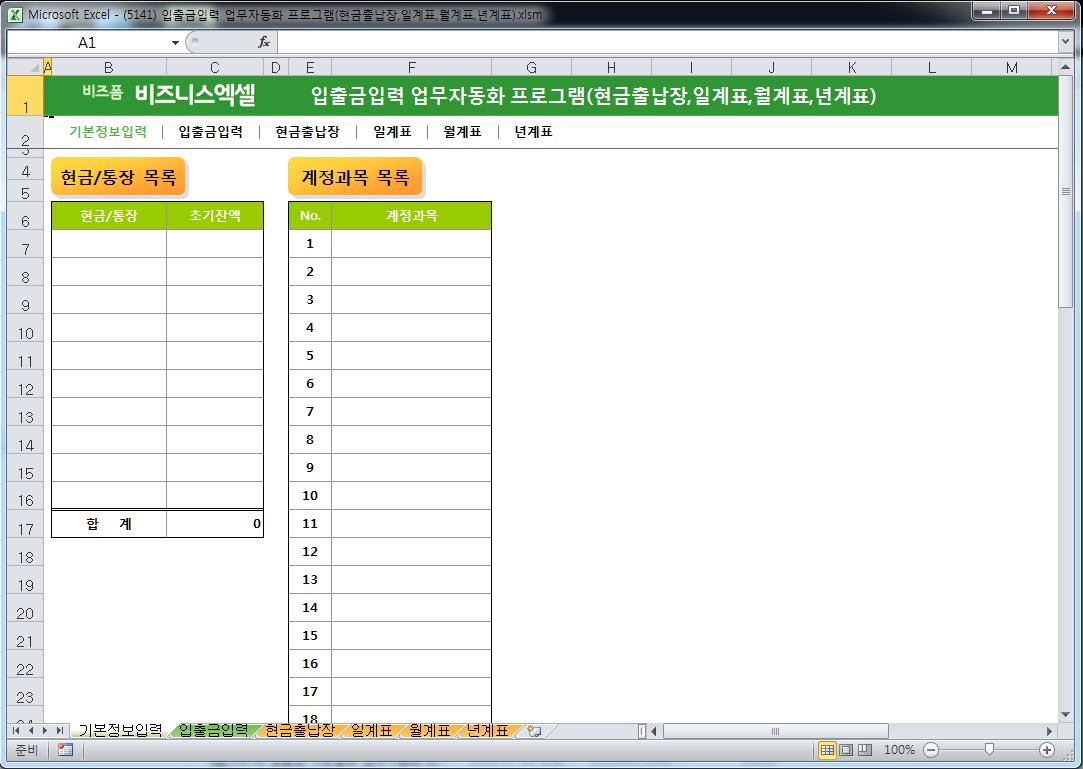This screenshot has width=1083, height=769.
Task: Click vertical scrollbar down arrow
Action: tap(1065, 715)
